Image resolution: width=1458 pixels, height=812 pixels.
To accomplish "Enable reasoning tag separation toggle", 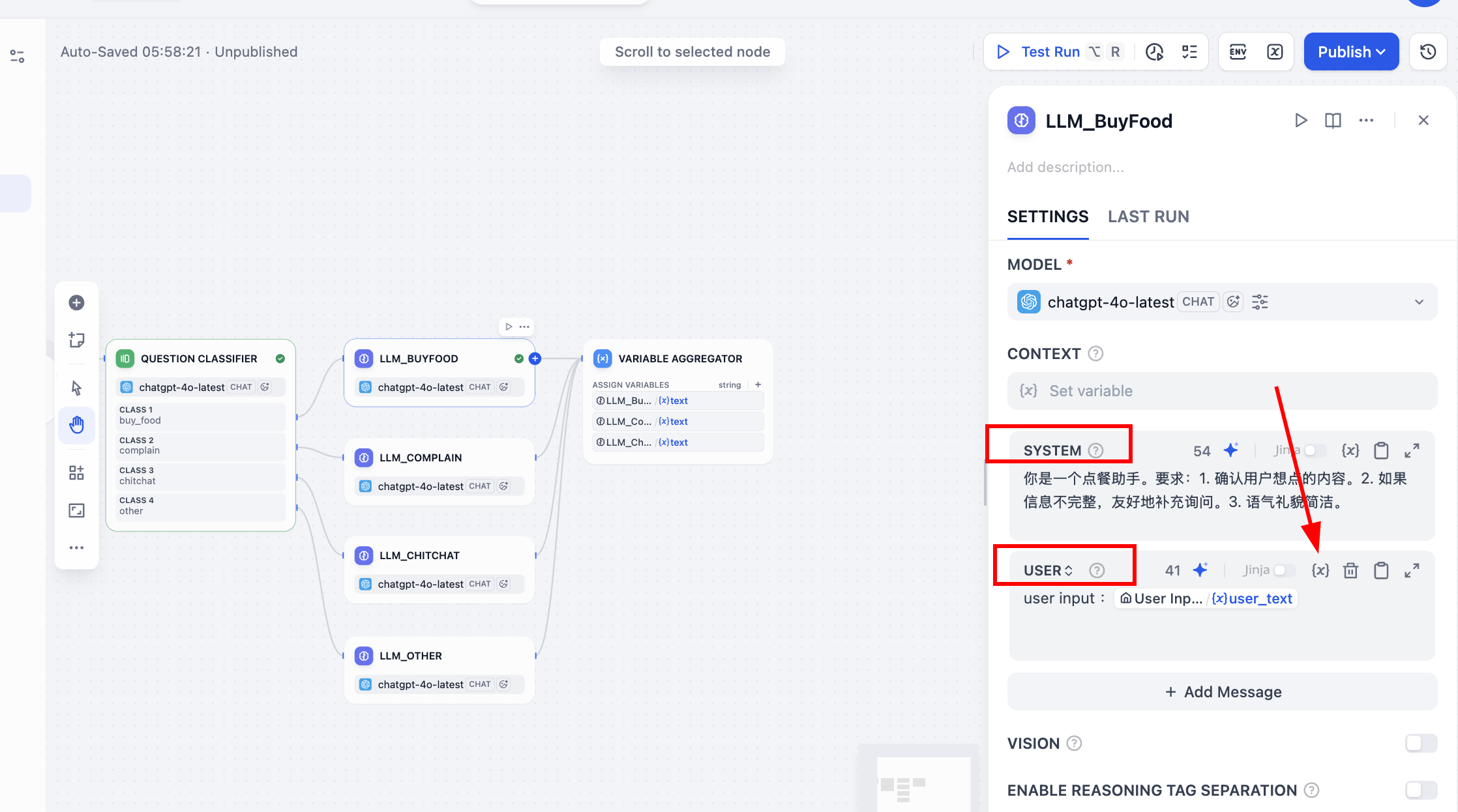I will point(1421,790).
